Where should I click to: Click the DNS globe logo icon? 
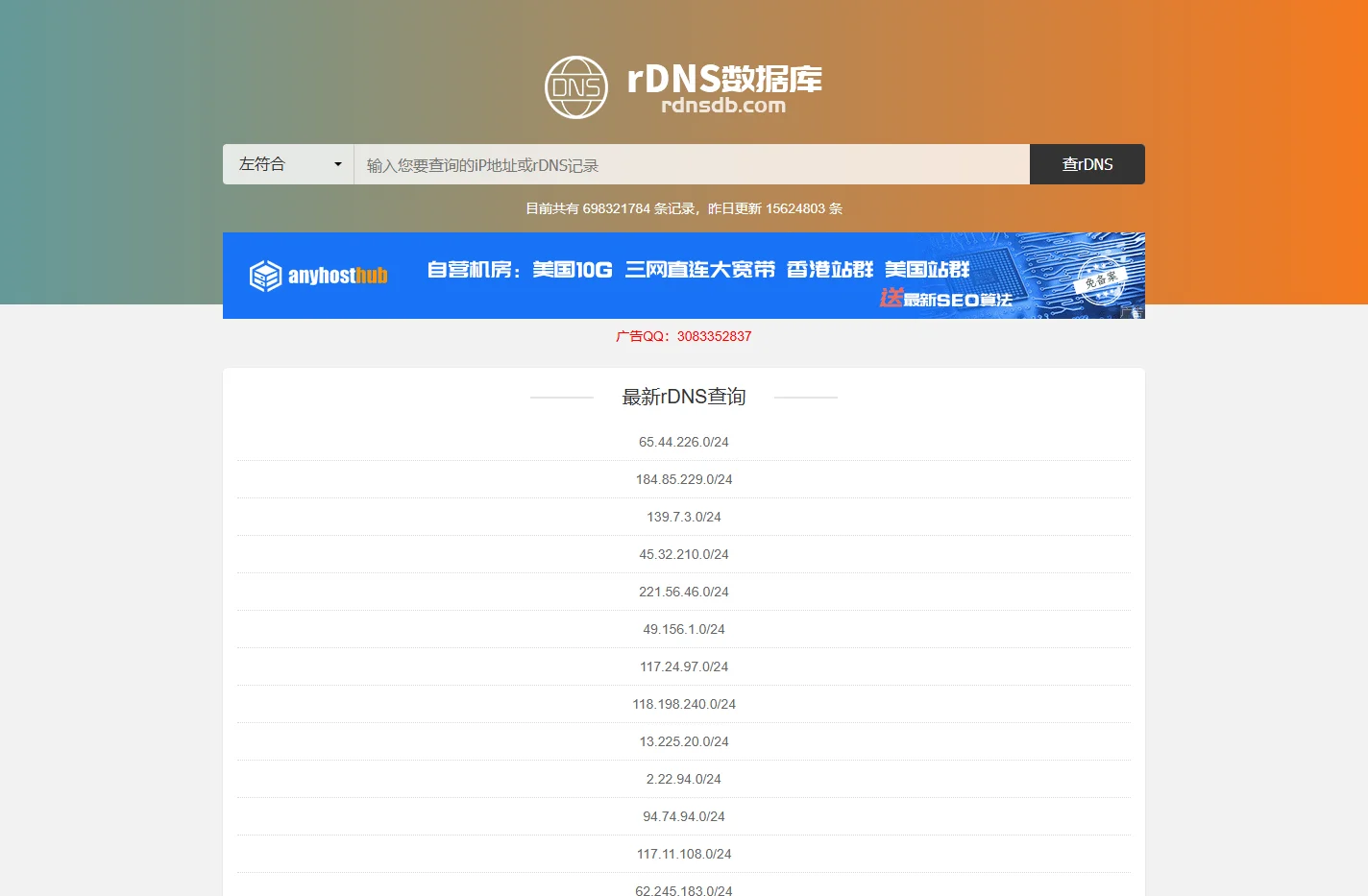coord(576,87)
